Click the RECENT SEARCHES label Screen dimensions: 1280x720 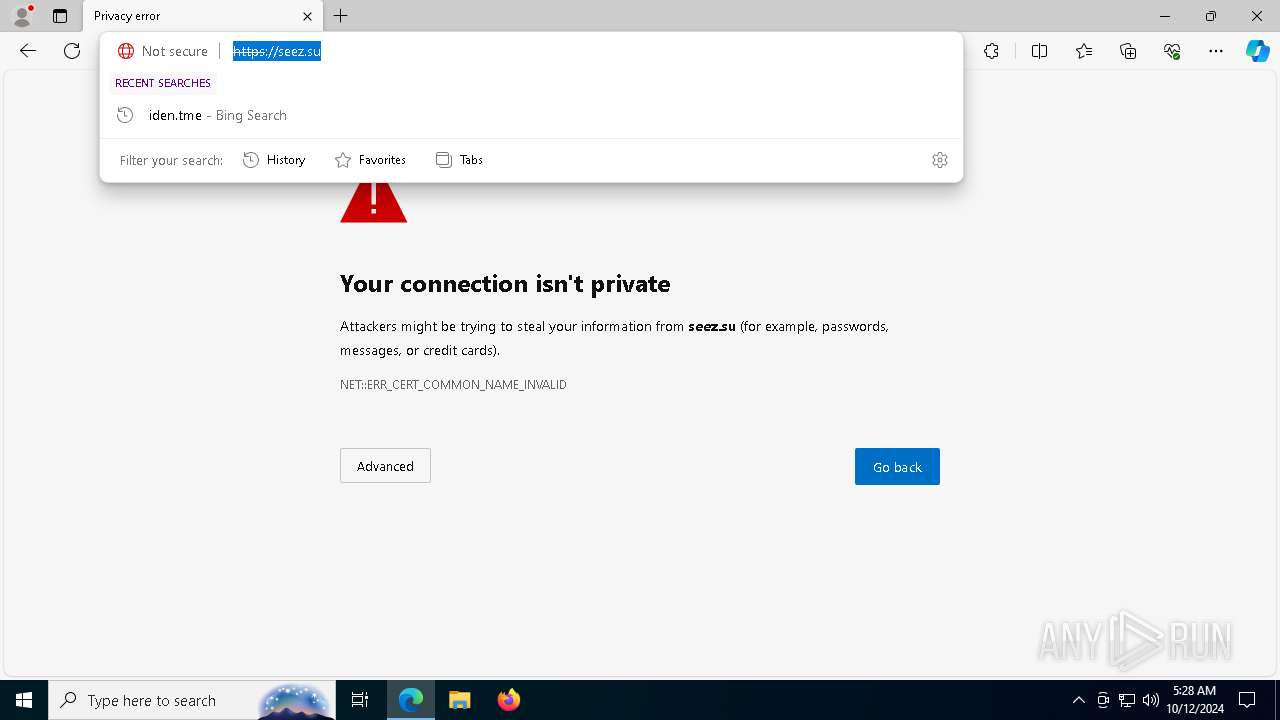pyautogui.click(x=163, y=83)
